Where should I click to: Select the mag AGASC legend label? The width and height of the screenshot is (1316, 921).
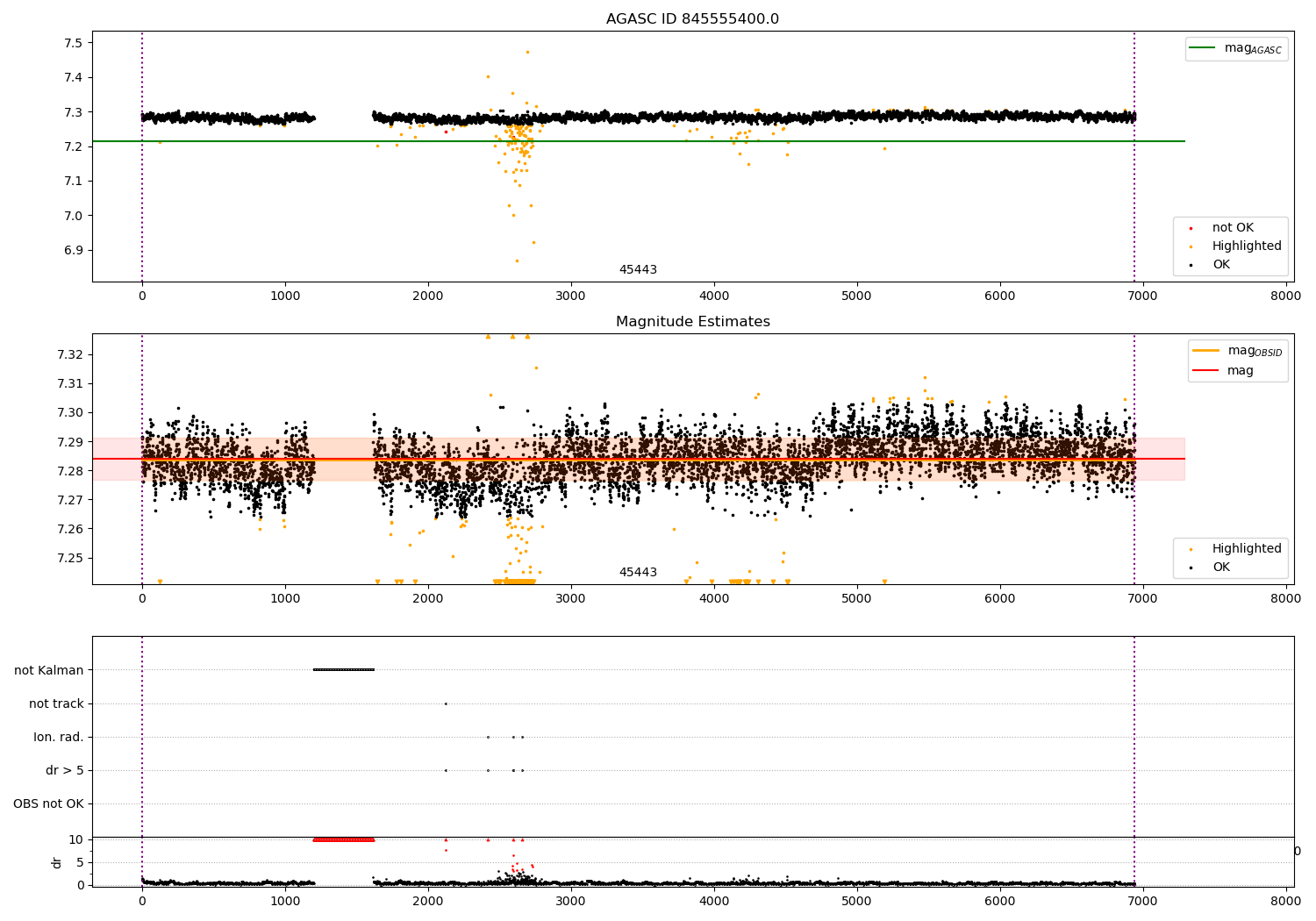coord(1253,48)
